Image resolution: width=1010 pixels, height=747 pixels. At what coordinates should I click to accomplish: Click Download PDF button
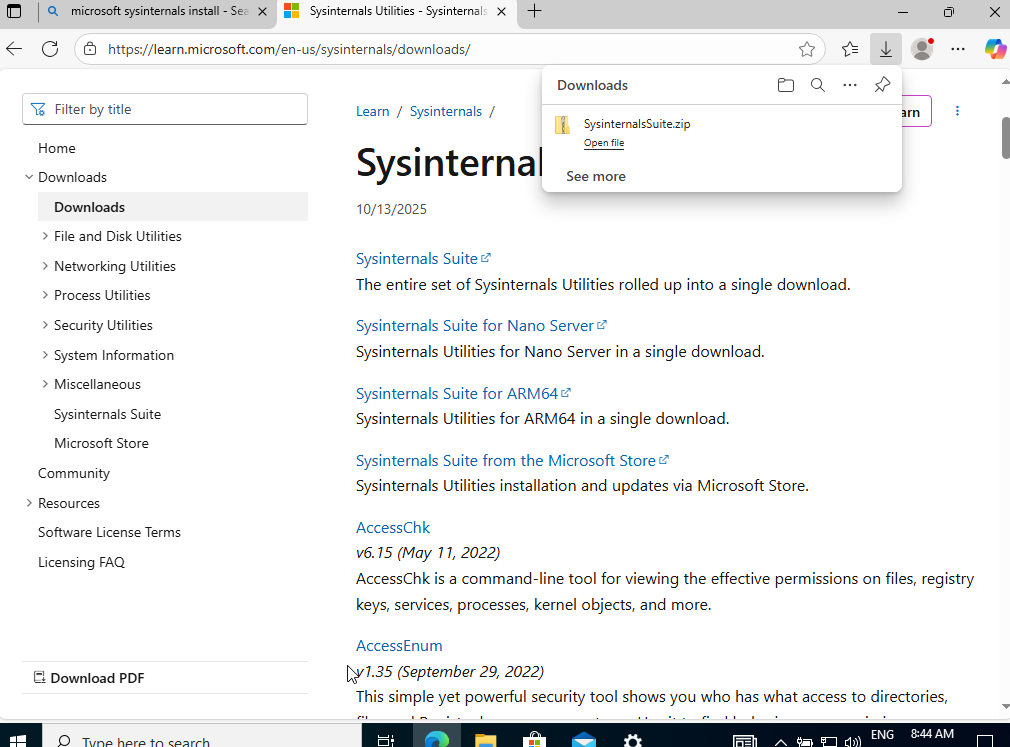pyautogui.click(x=97, y=678)
